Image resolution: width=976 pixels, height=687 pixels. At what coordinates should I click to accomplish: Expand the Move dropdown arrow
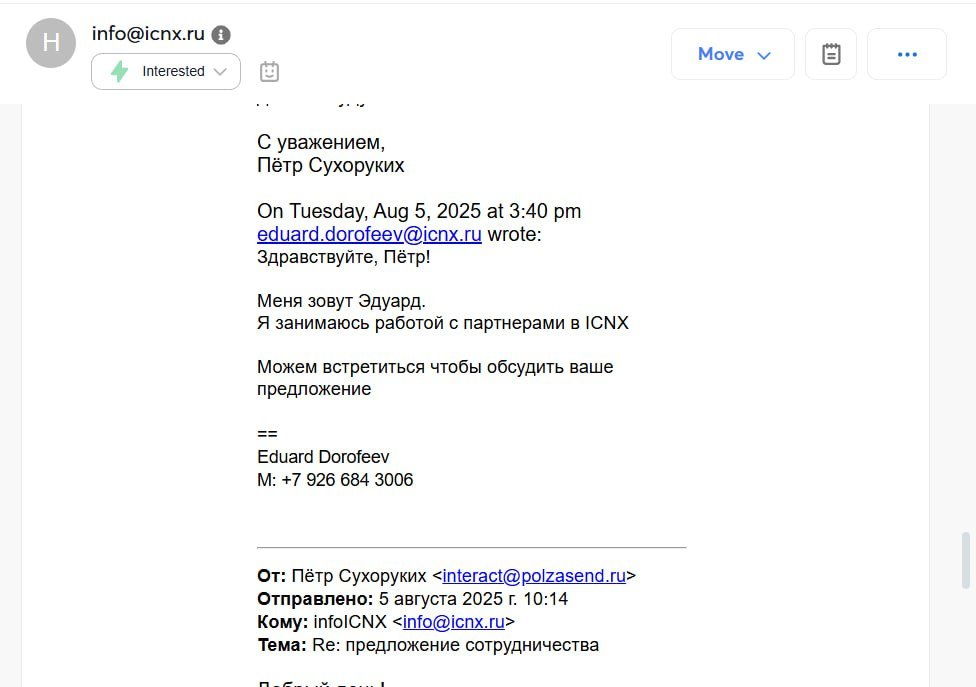click(764, 55)
